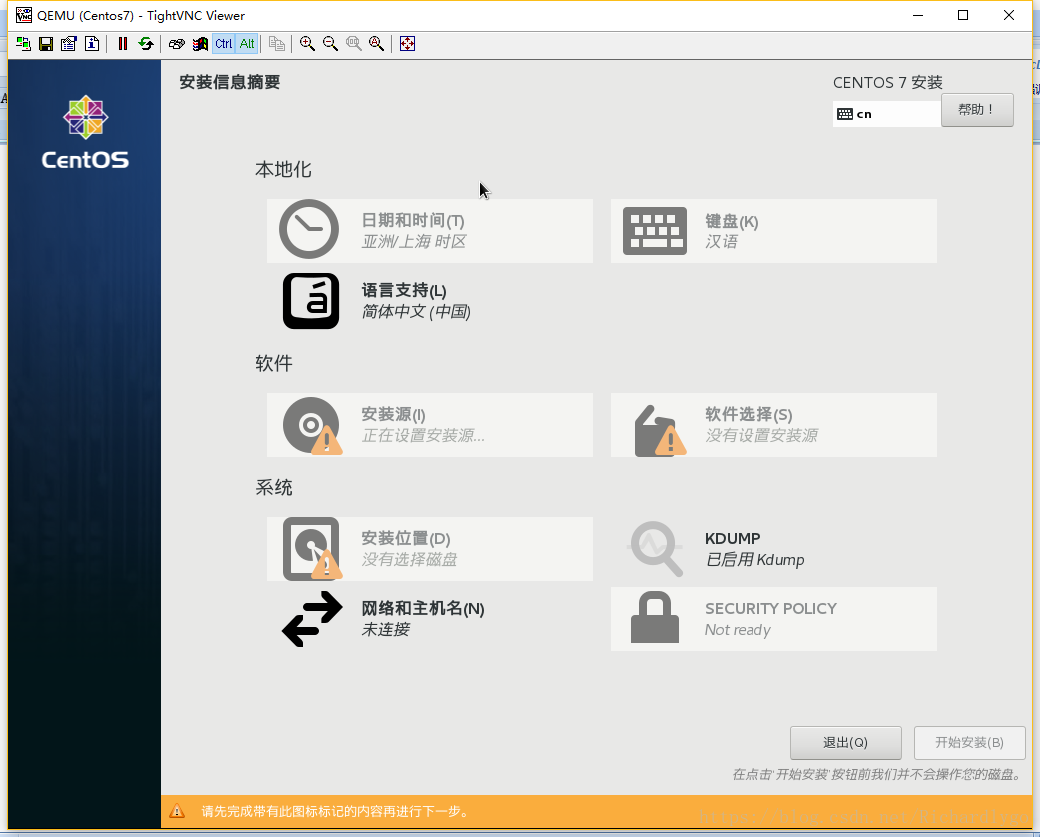Click the cn keyboard layout indicator

tap(887, 114)
